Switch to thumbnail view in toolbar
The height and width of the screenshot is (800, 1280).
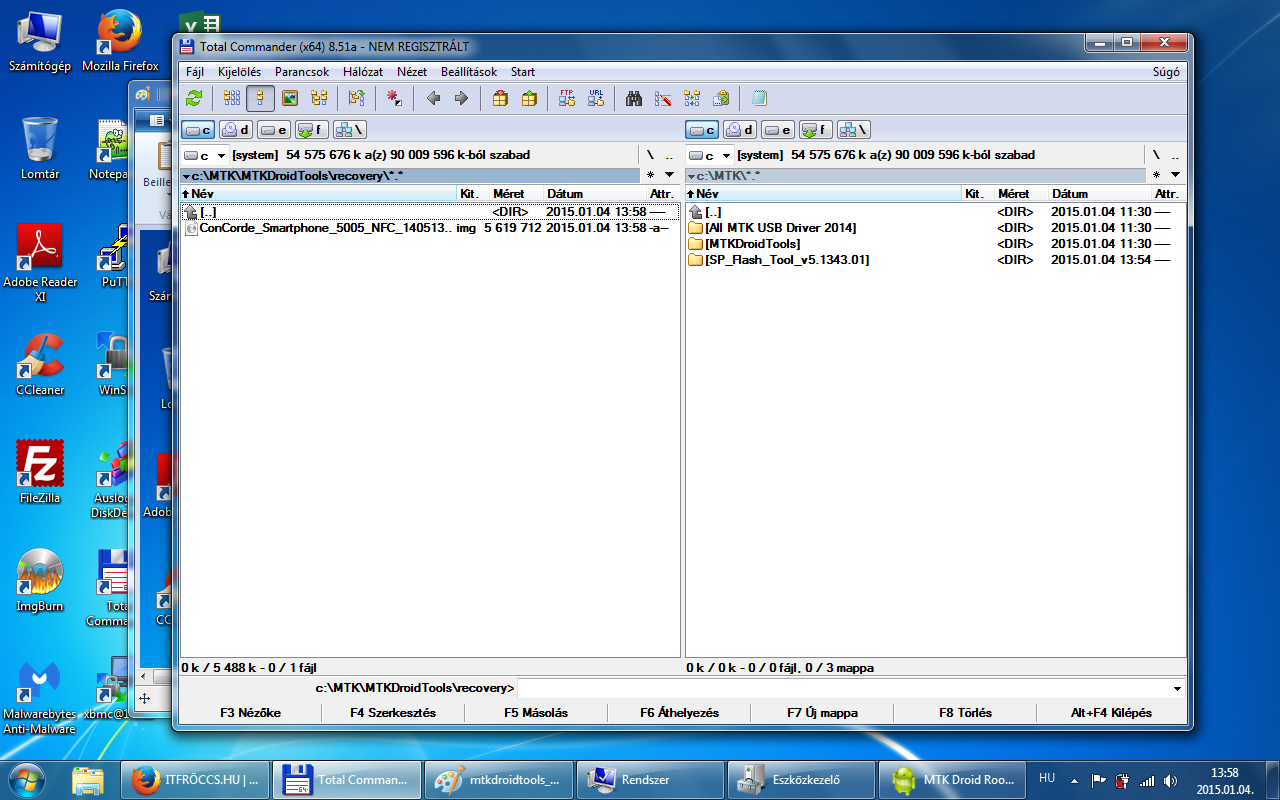290,98
